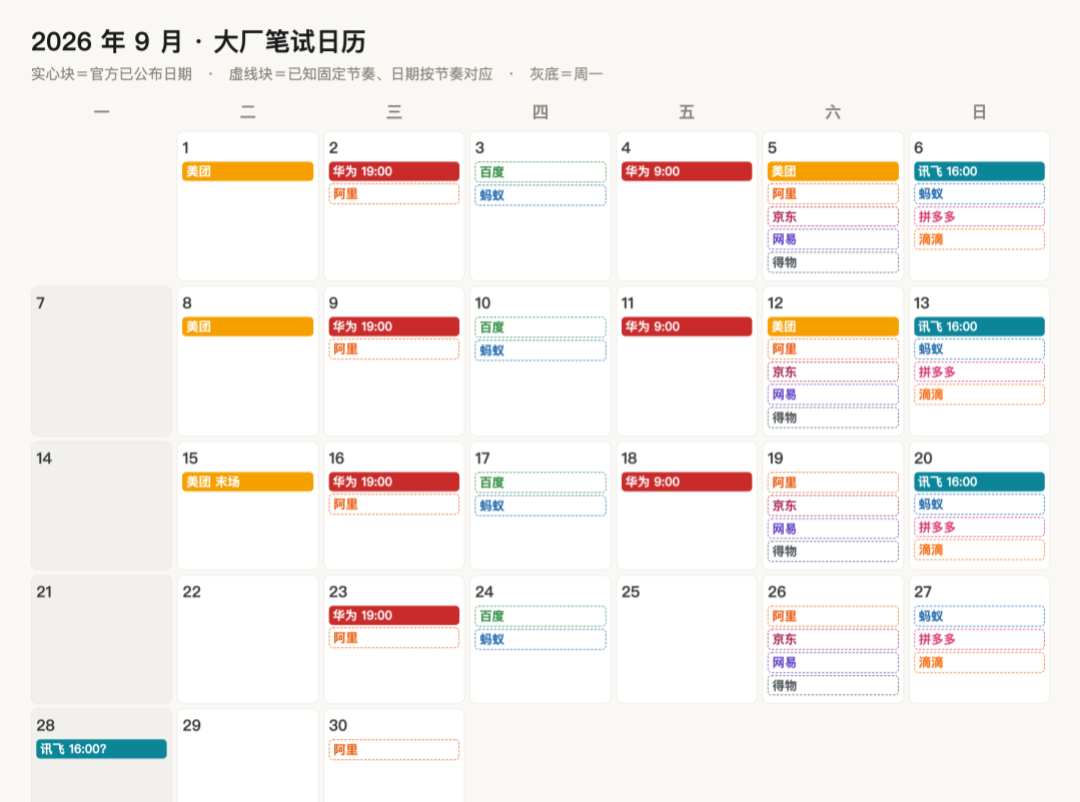Click the 美团 event on September 8
Screen dimensions: 1080x802
(247, 326)
